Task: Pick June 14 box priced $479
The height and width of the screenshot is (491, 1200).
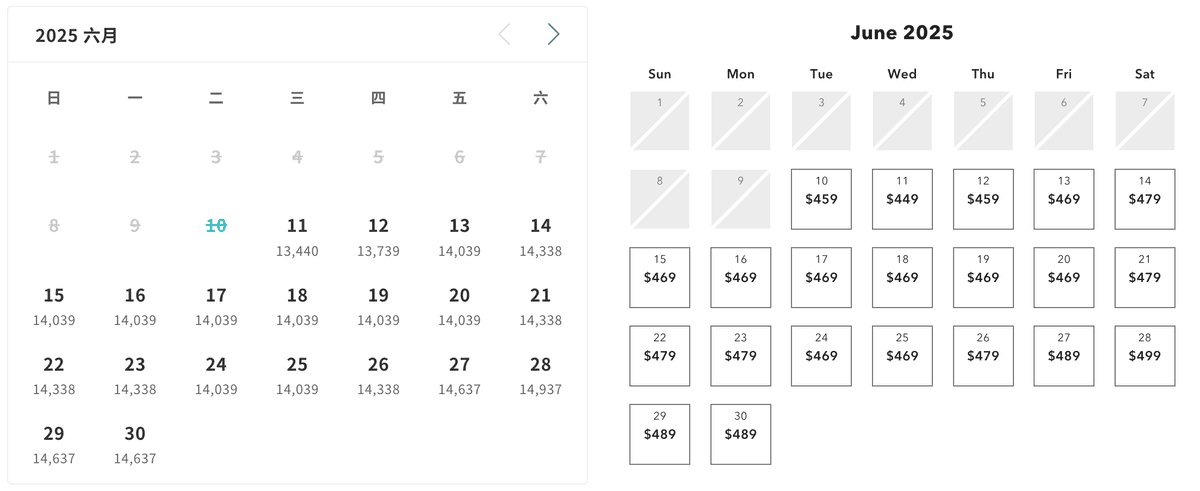Action: [x=1145, y=199]
